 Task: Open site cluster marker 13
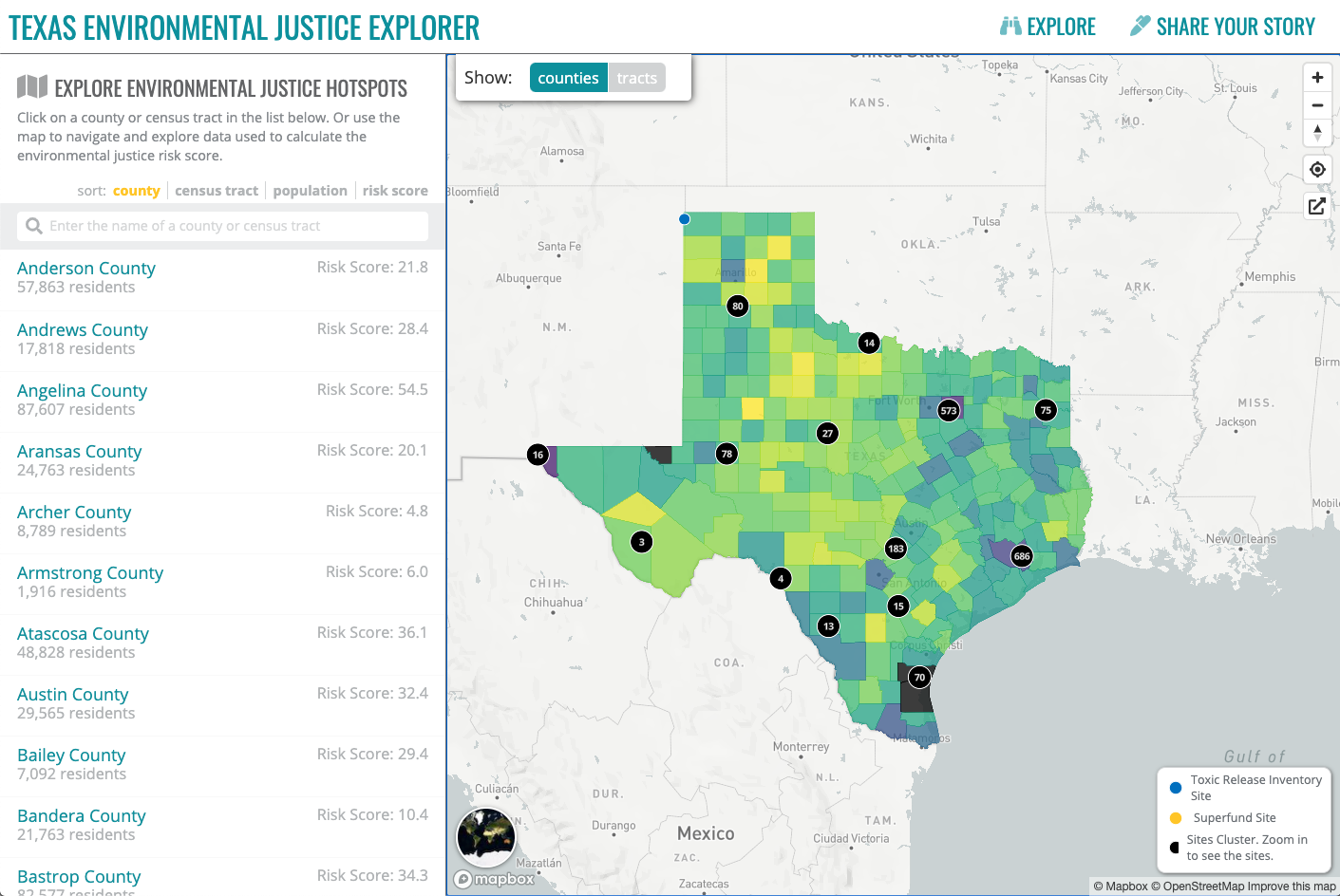pos(829,625)
